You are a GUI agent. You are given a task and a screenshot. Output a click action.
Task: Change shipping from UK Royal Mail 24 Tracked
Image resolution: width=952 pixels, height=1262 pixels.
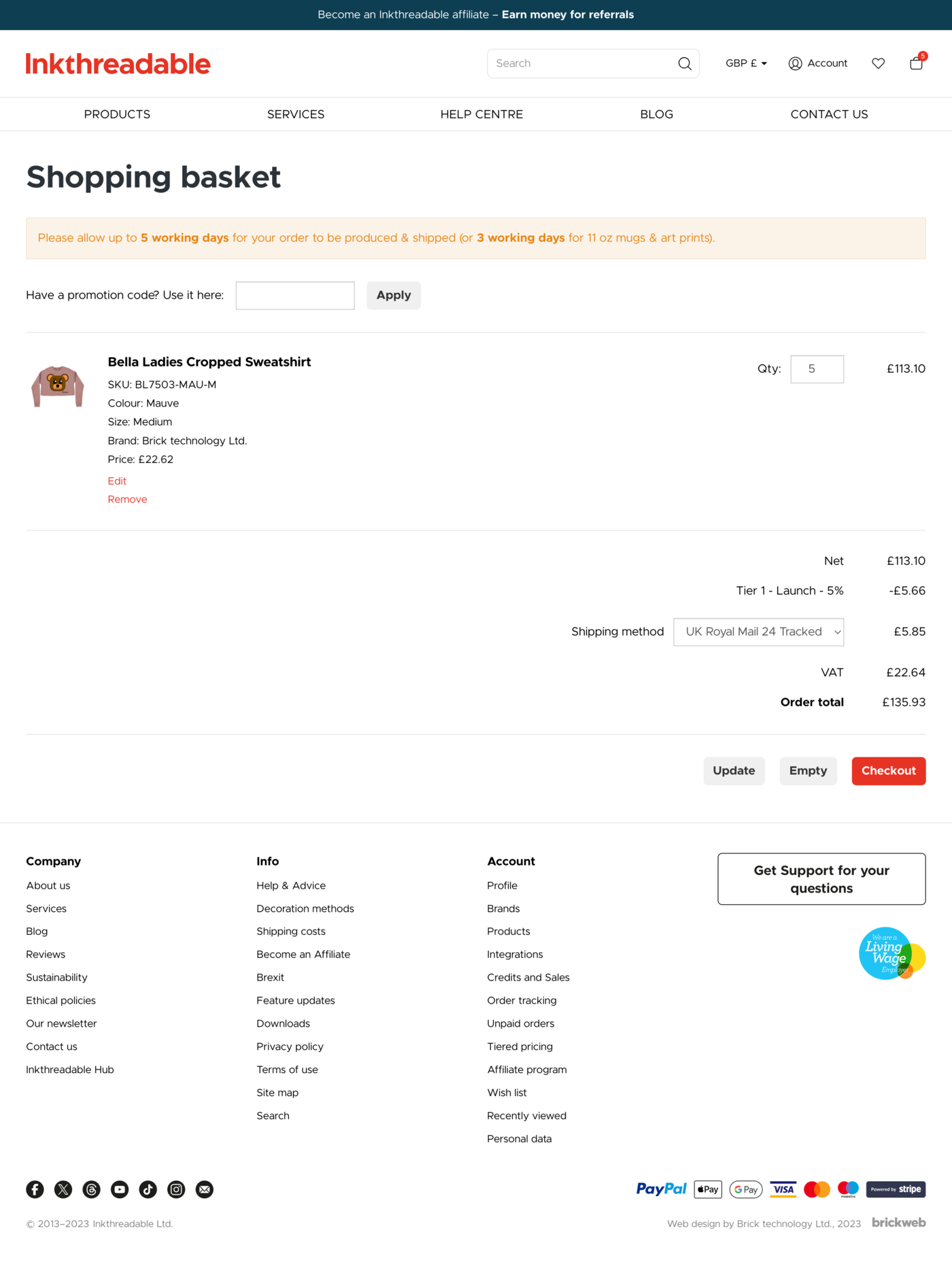(x=758, y=632)
